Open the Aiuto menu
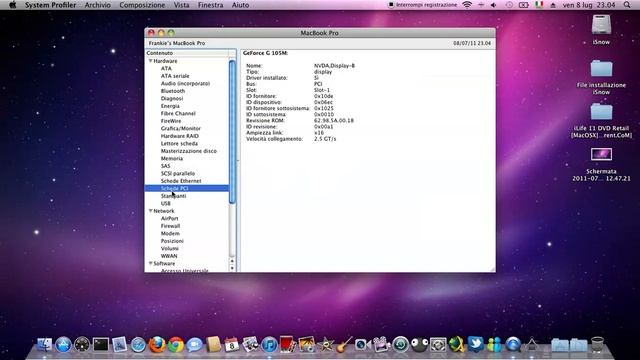The height and width of the screenshot is (360, 640). point(240,5)
